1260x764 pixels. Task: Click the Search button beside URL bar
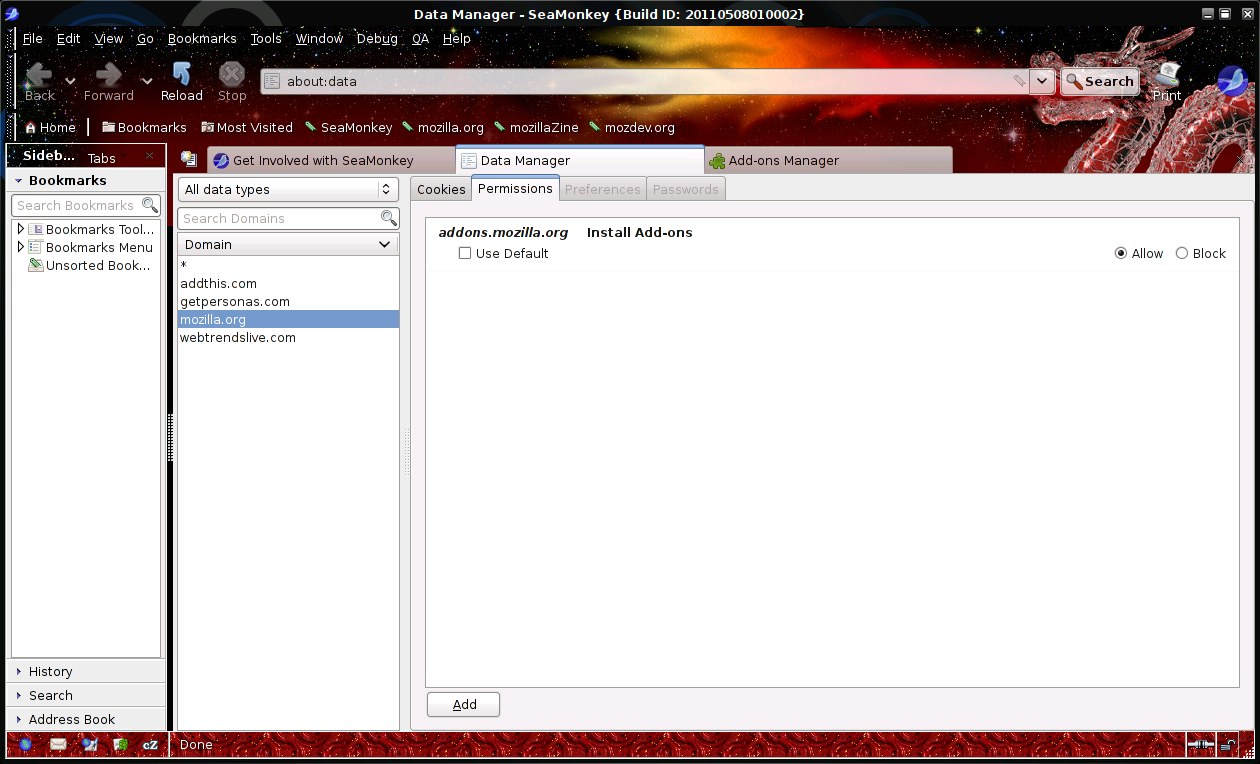[x=1099, y=82]
